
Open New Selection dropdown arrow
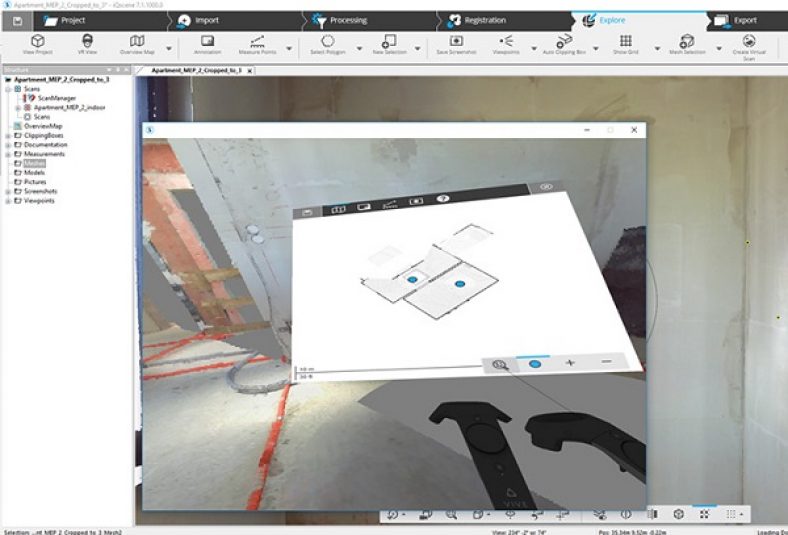[x=418, y=49]
